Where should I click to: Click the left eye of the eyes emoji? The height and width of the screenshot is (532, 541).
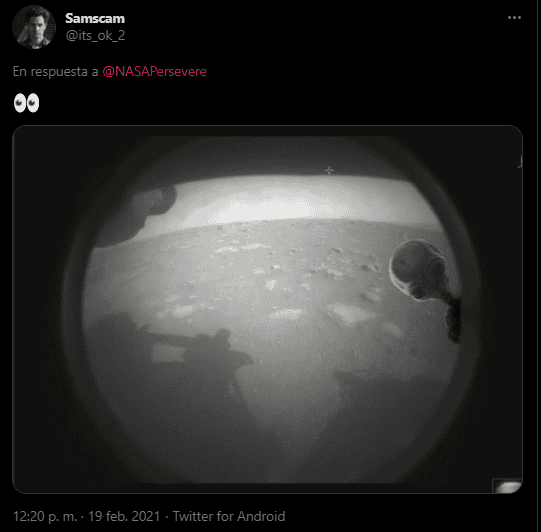tap(20, 103)
